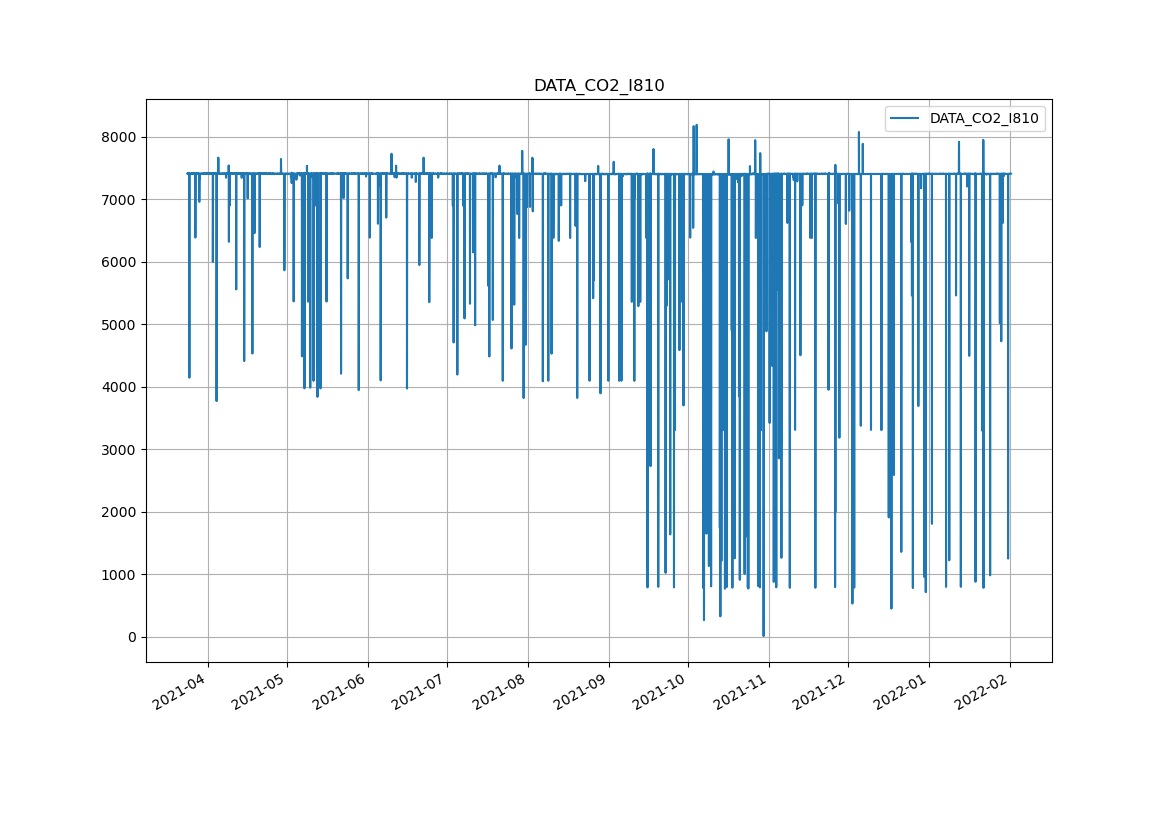Pick the 2021-07 x-axis tick label
The image size is (1169, 827).
pyautogui.click(x=422, y=690)
